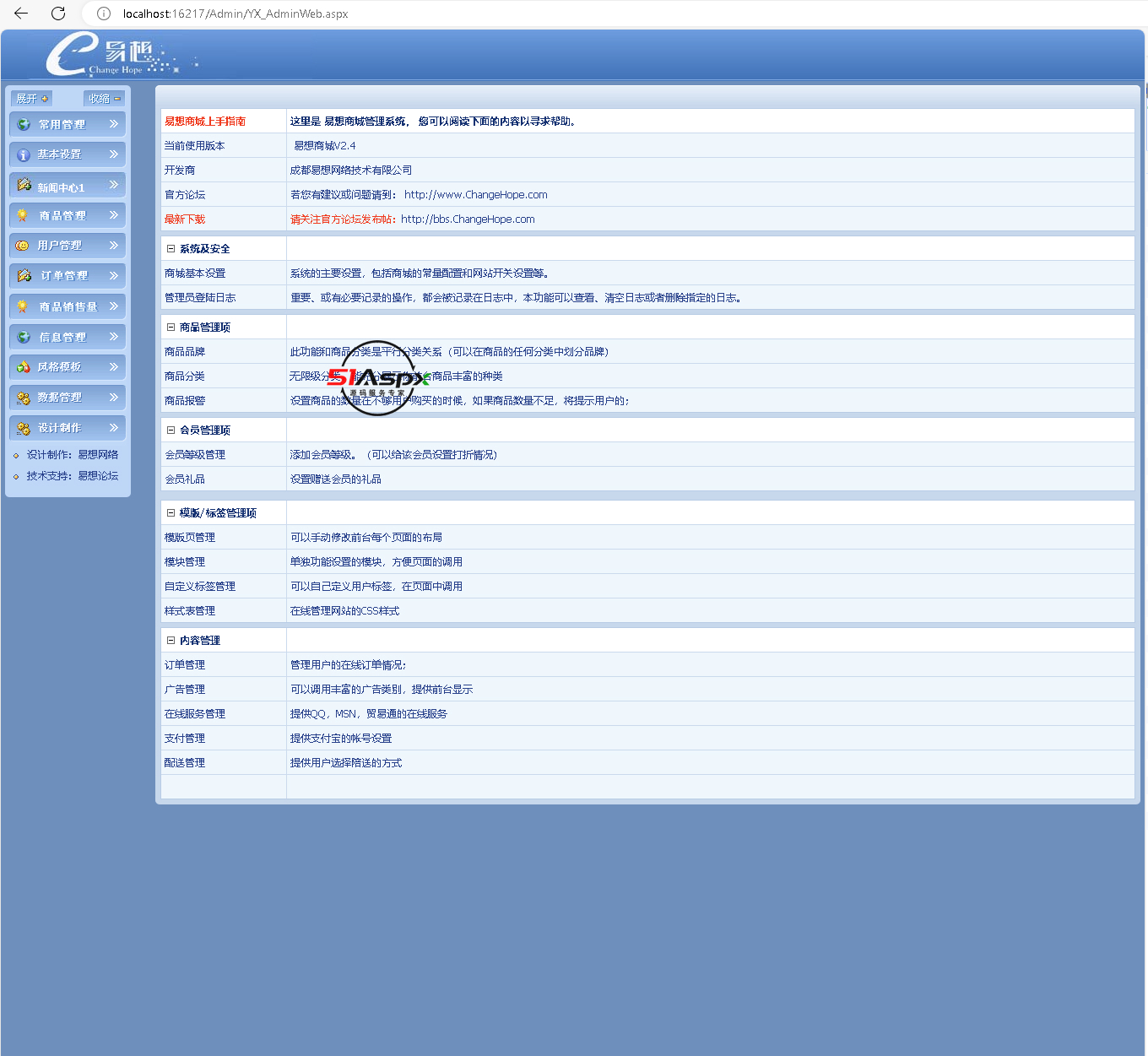This screenshot has width=1148, height=1056.
Task: View site information icon in address bar
Action: click(104, 14)
